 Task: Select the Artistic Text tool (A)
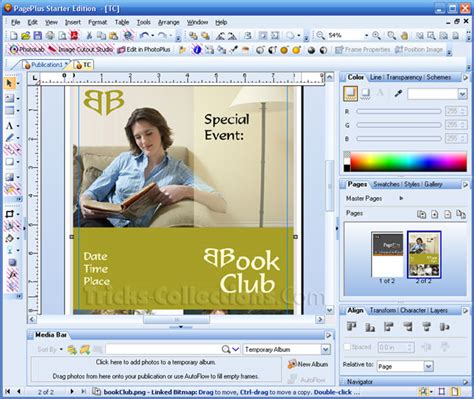click(x=9, y=126)
